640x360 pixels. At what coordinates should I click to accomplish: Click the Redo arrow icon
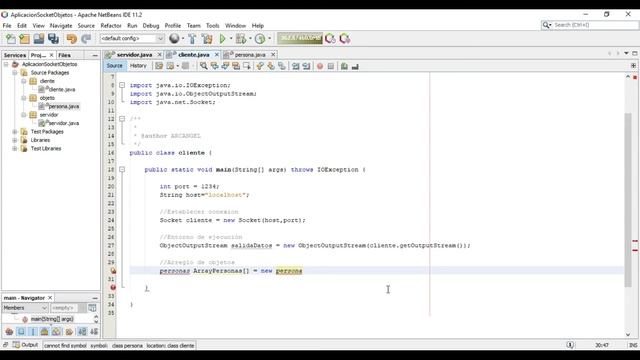pyautogui.click(x=86, y=39)
